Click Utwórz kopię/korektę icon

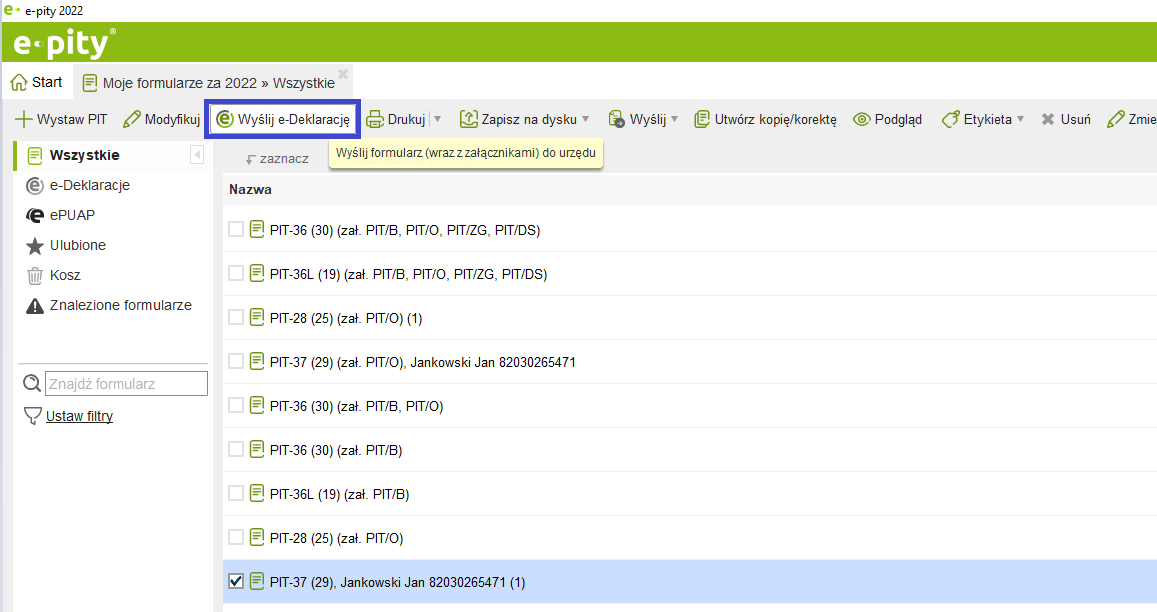(702, 119)
